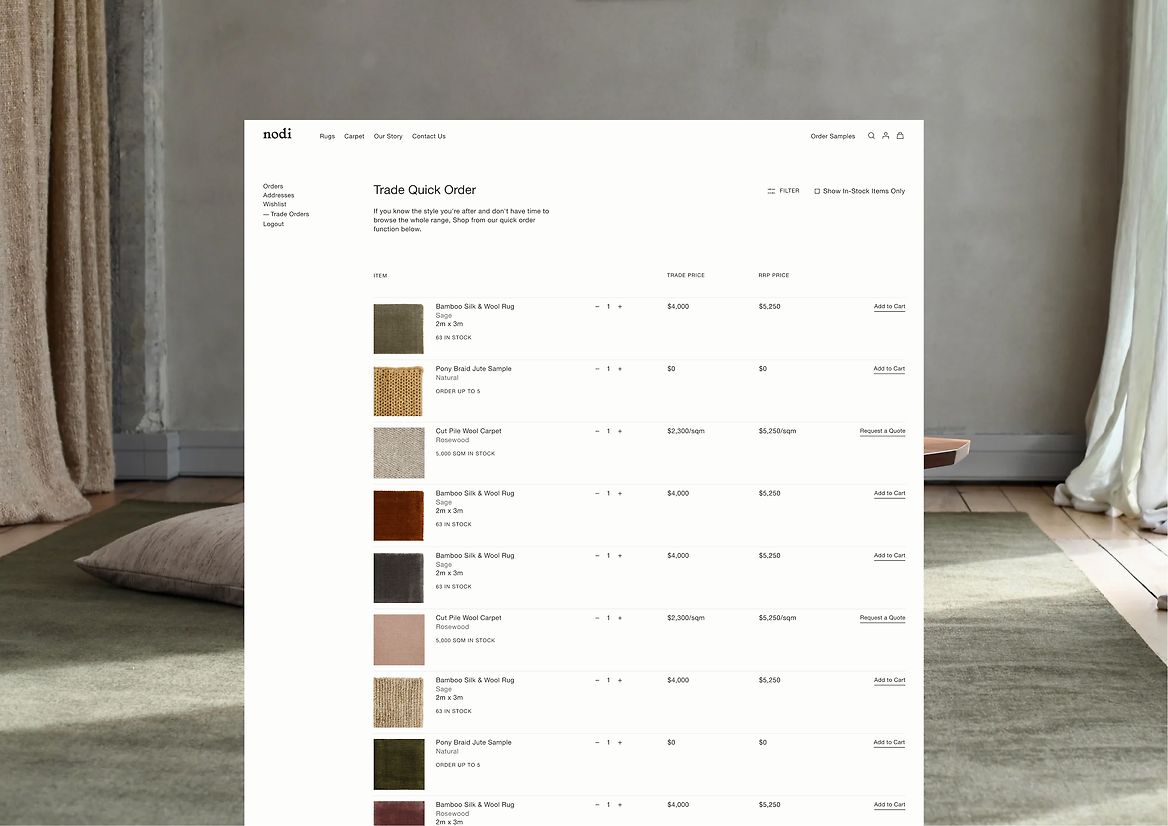
Task: Click Logout in the sidebar
Action: click(x=273, y=224)
